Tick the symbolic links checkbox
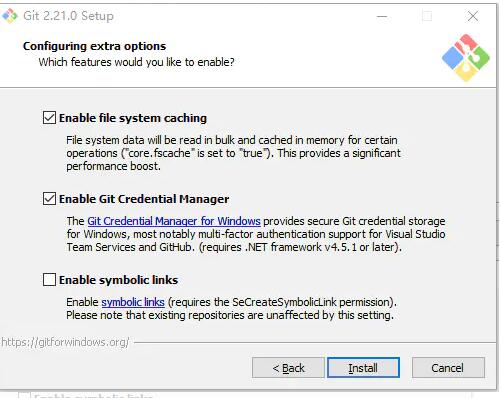Viewport: 501px width, 398px height. coord(49,280)
